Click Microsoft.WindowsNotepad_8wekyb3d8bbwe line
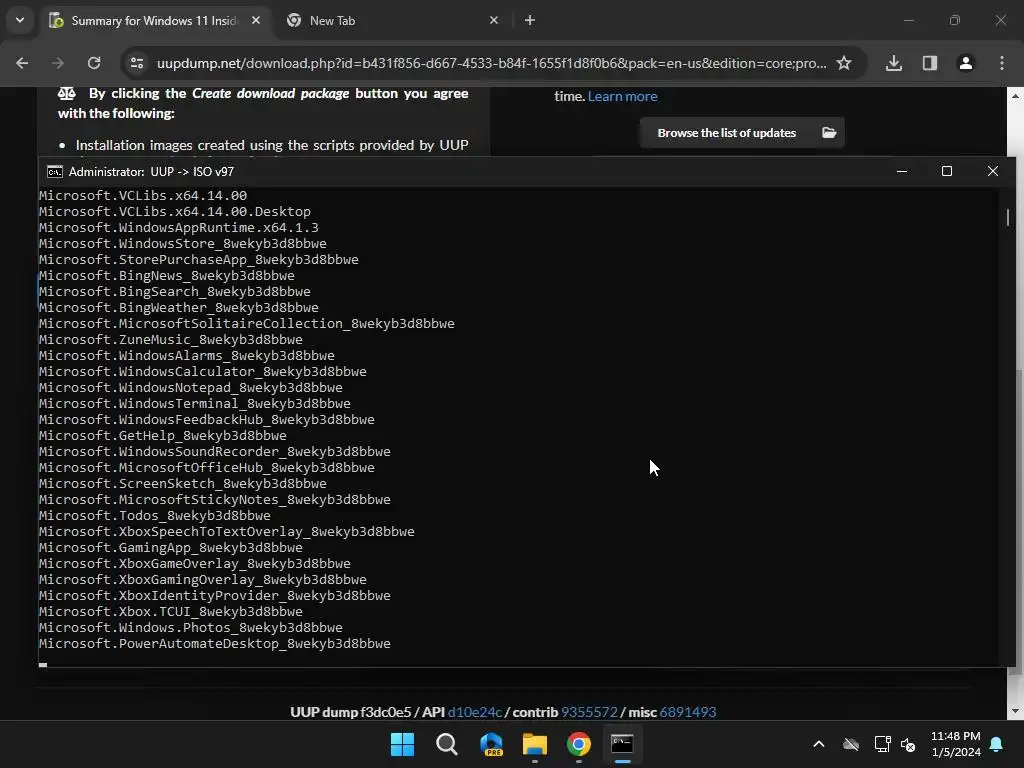Screen dimensions: 1024x768 point(191,387)
